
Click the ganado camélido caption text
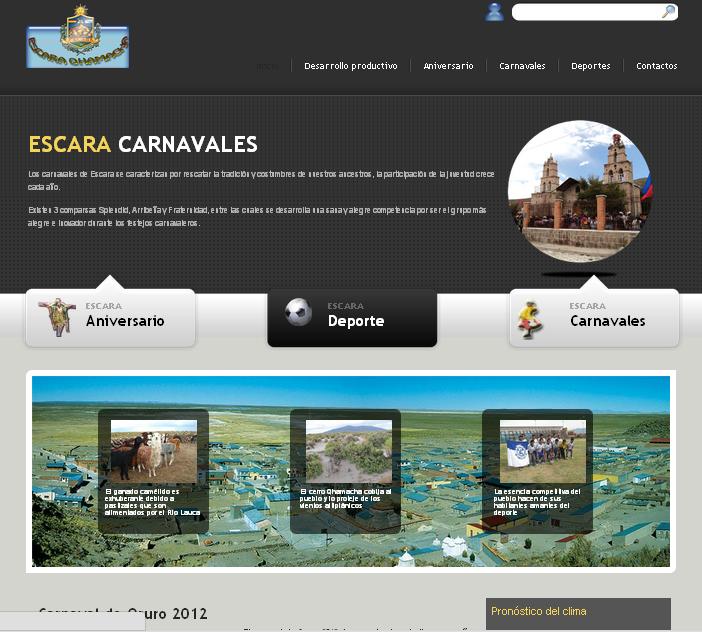[152, 502]
